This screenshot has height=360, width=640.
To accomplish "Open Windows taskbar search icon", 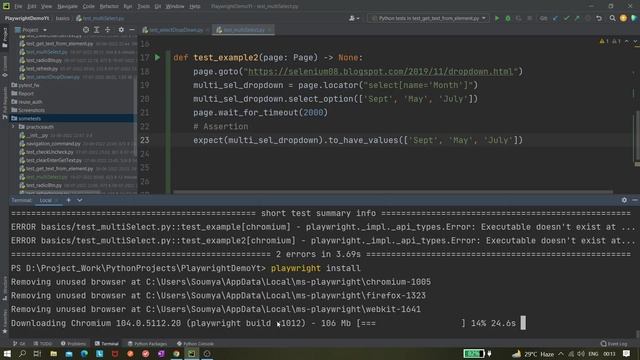I will pos(22,354).
